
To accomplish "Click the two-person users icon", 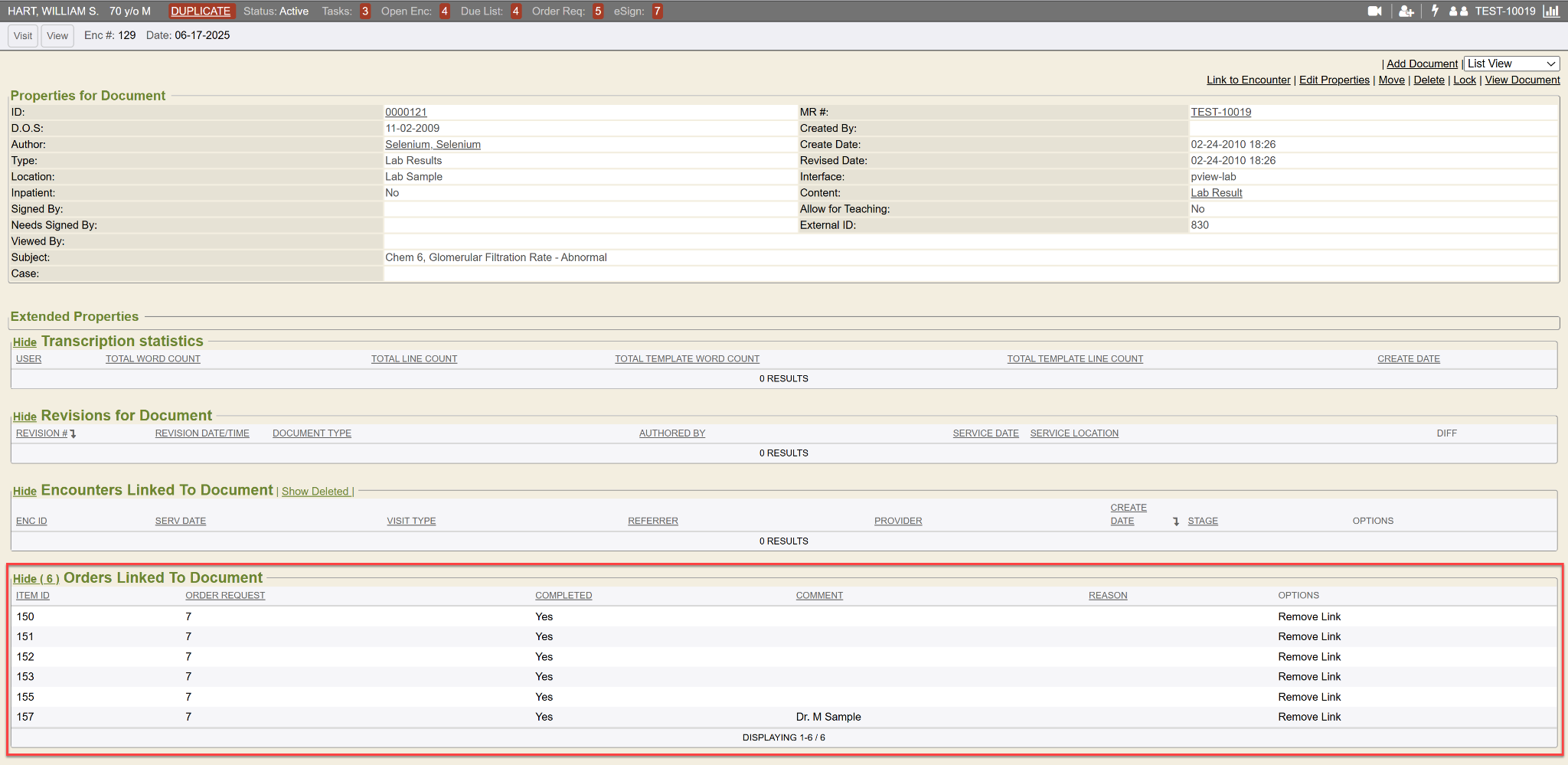I will tap(1459, 11).
